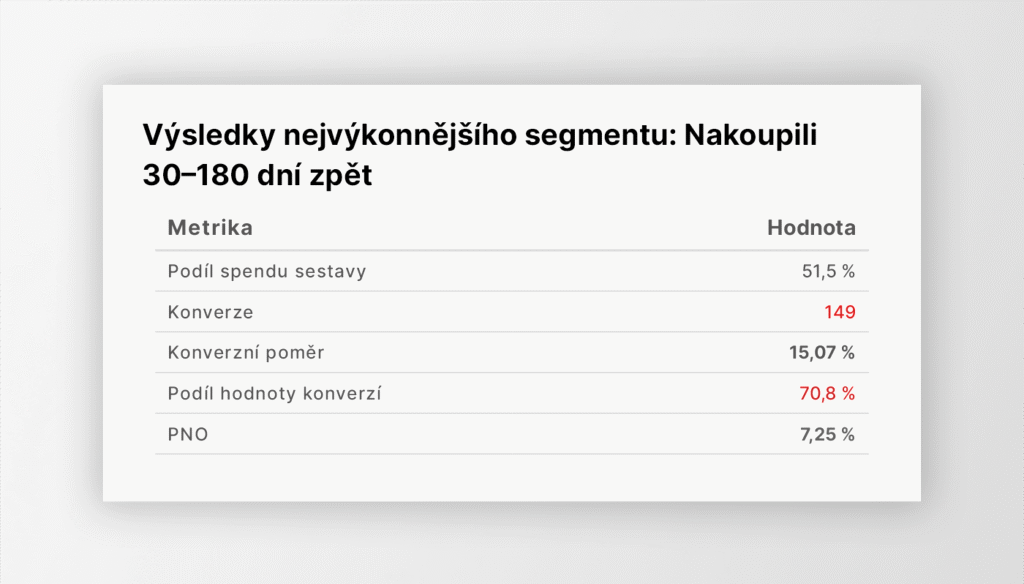
Task: Click the PNO row label
Action: click(188, 434)
